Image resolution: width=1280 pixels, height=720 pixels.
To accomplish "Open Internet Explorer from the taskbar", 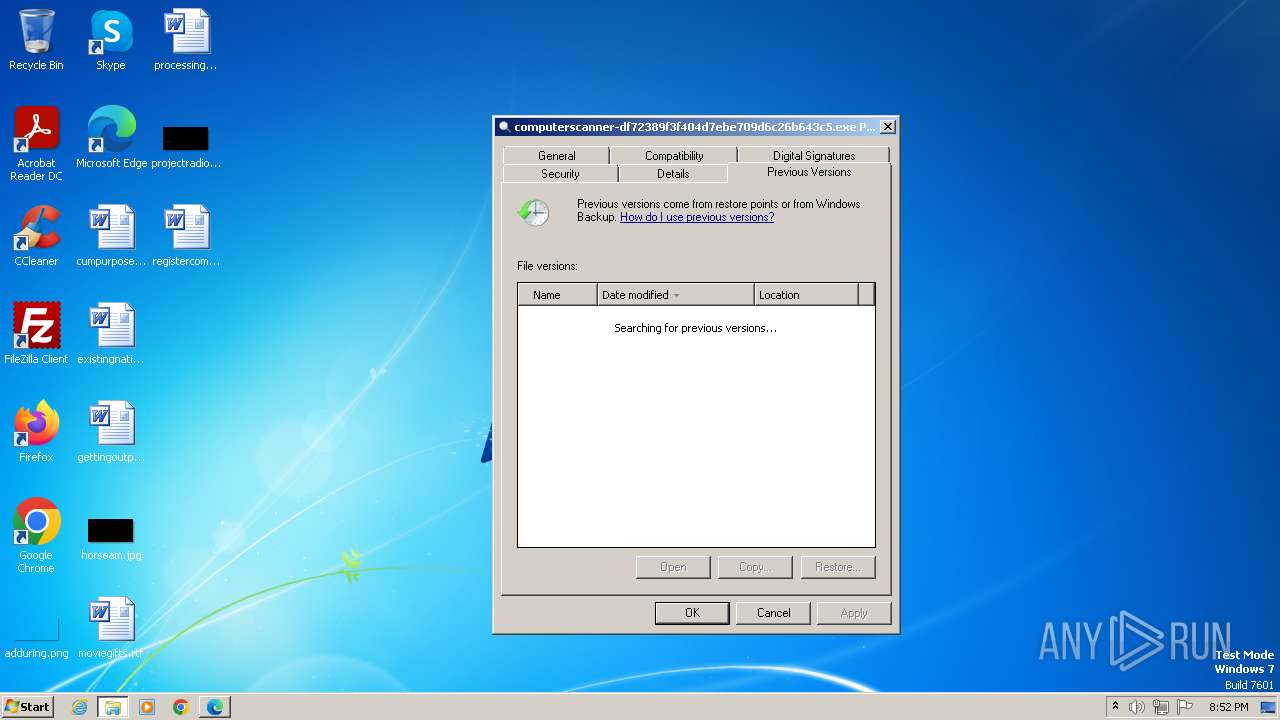I will pos(80,707).
